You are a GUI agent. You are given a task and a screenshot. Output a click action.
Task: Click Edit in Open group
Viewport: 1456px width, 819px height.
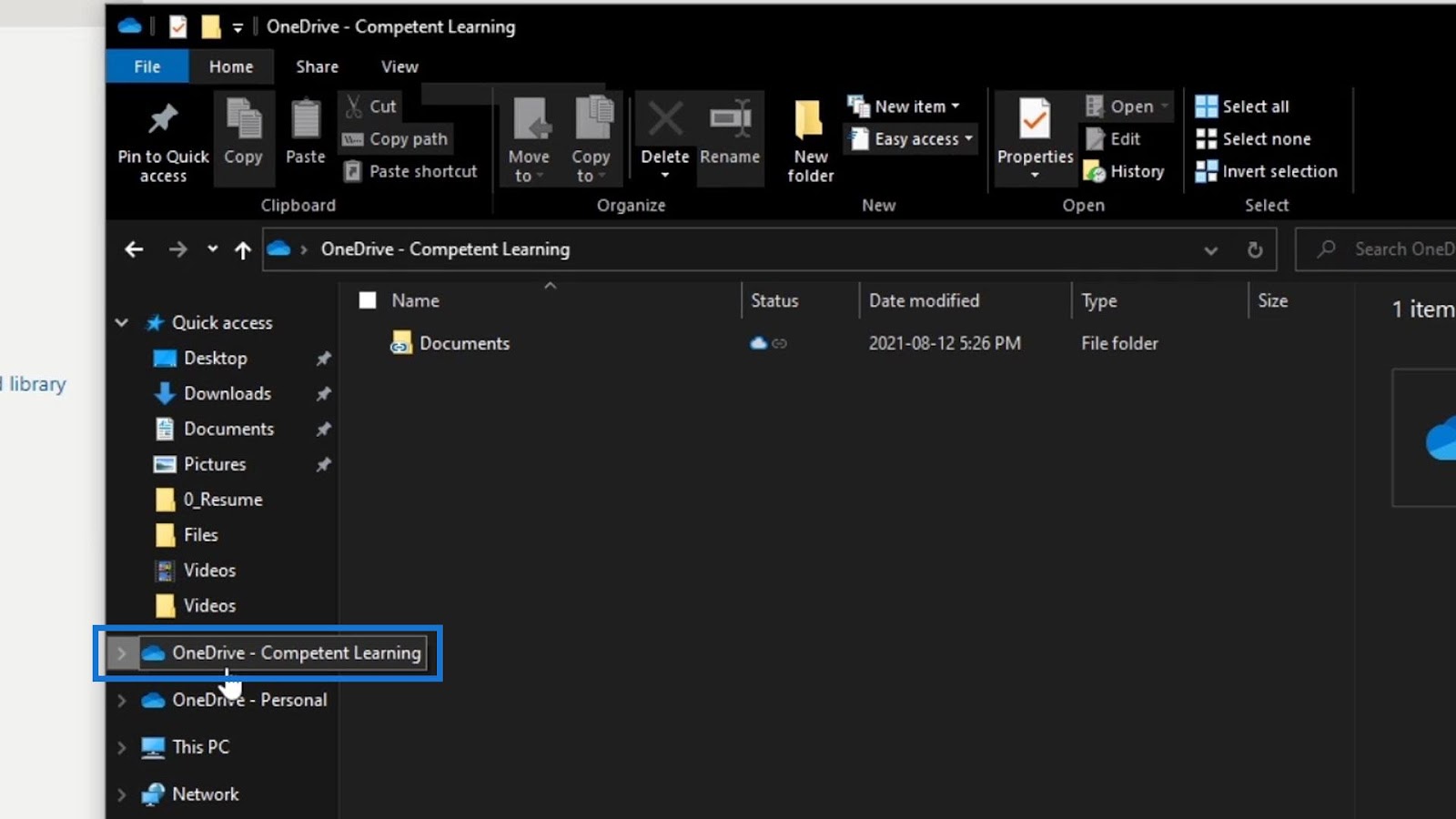(1113, 139)
